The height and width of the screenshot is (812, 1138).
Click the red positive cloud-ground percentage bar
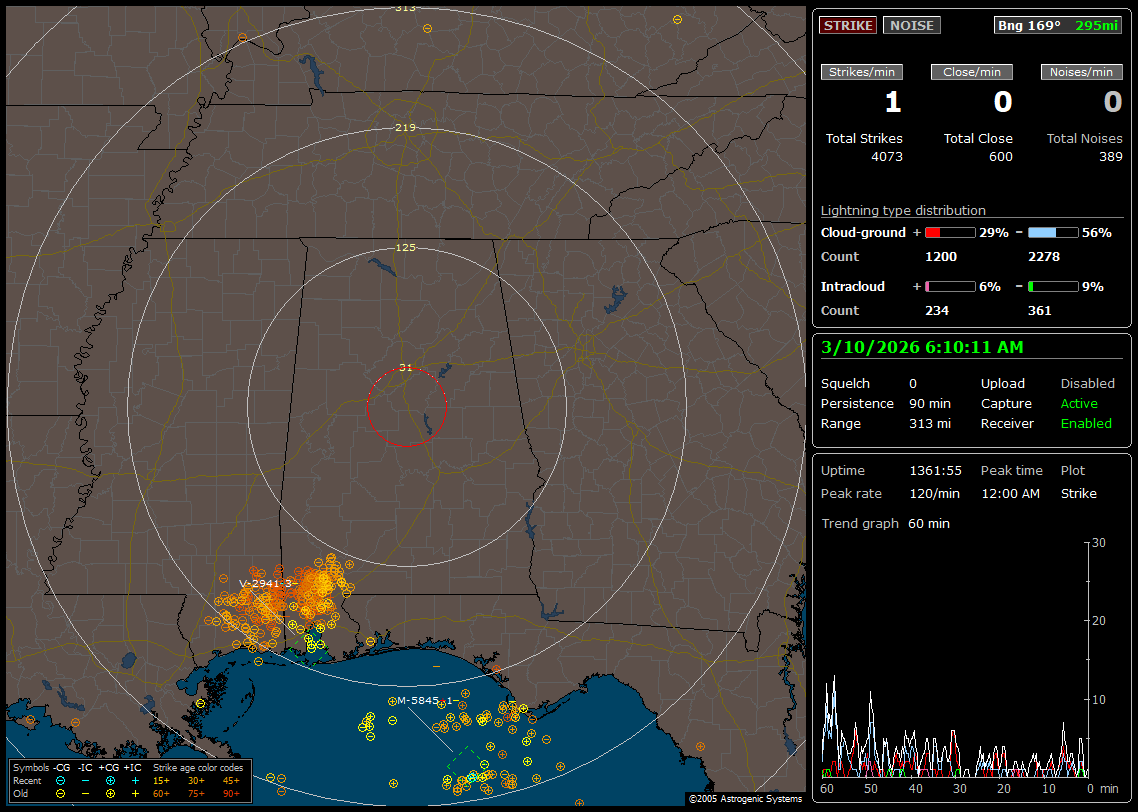[949, 232]
